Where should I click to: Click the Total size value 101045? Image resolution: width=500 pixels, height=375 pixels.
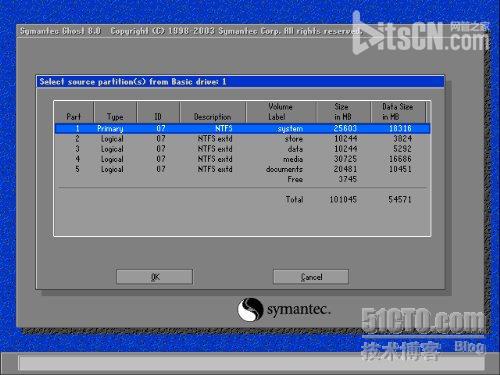343,200
